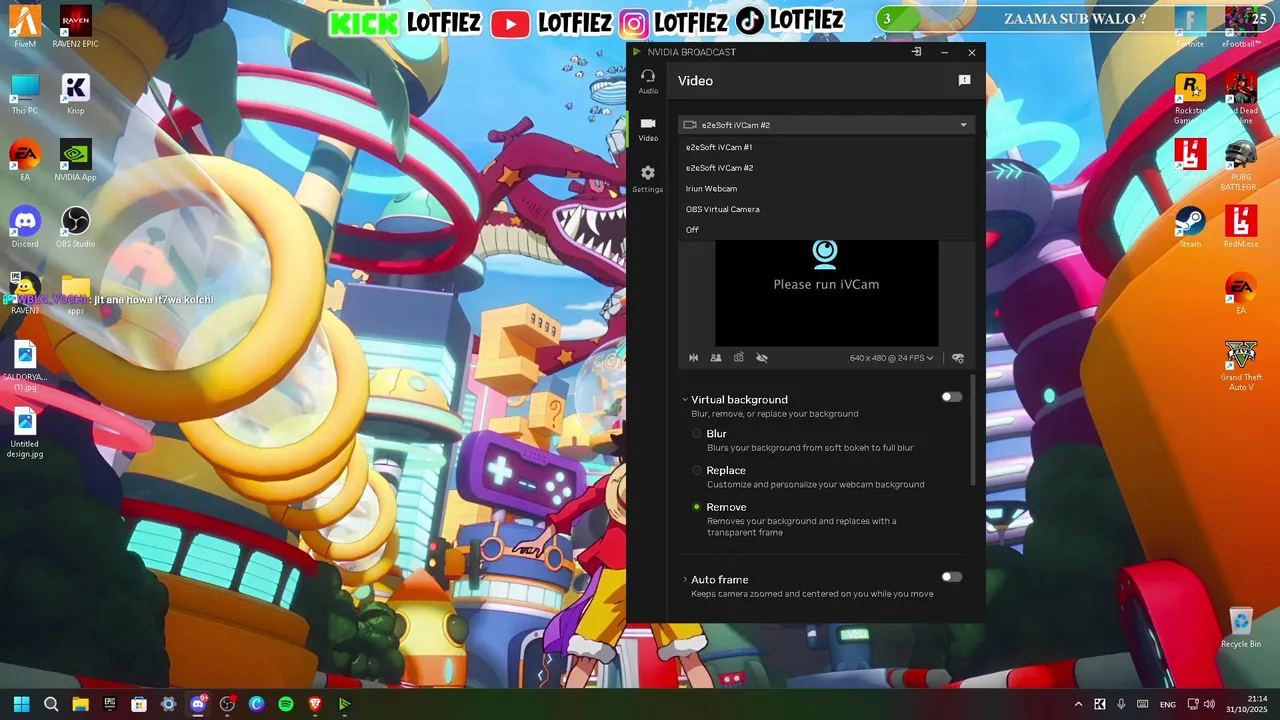This screenshot has width=1280, height=720.
Task: Enable the Auto frame toggle
Action: tap(952, 577)
